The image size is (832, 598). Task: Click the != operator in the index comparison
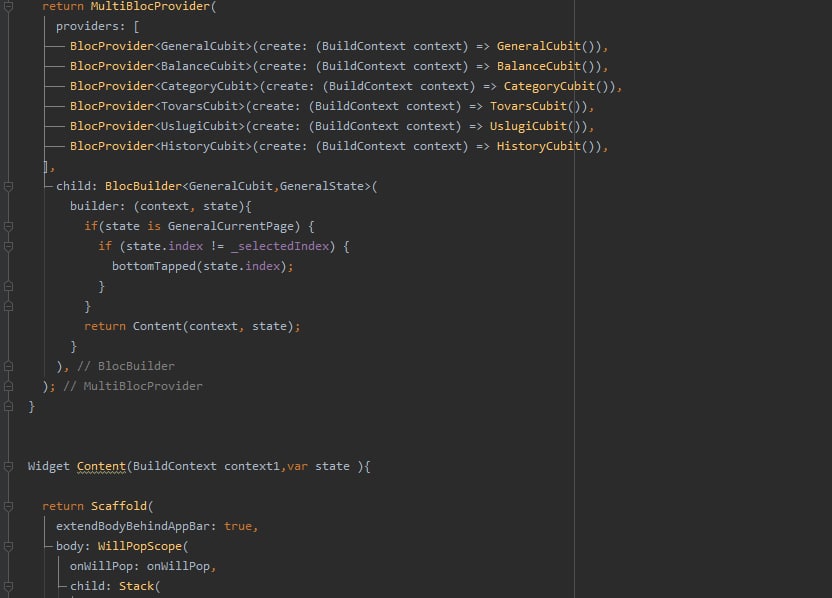tap(217, 246)
